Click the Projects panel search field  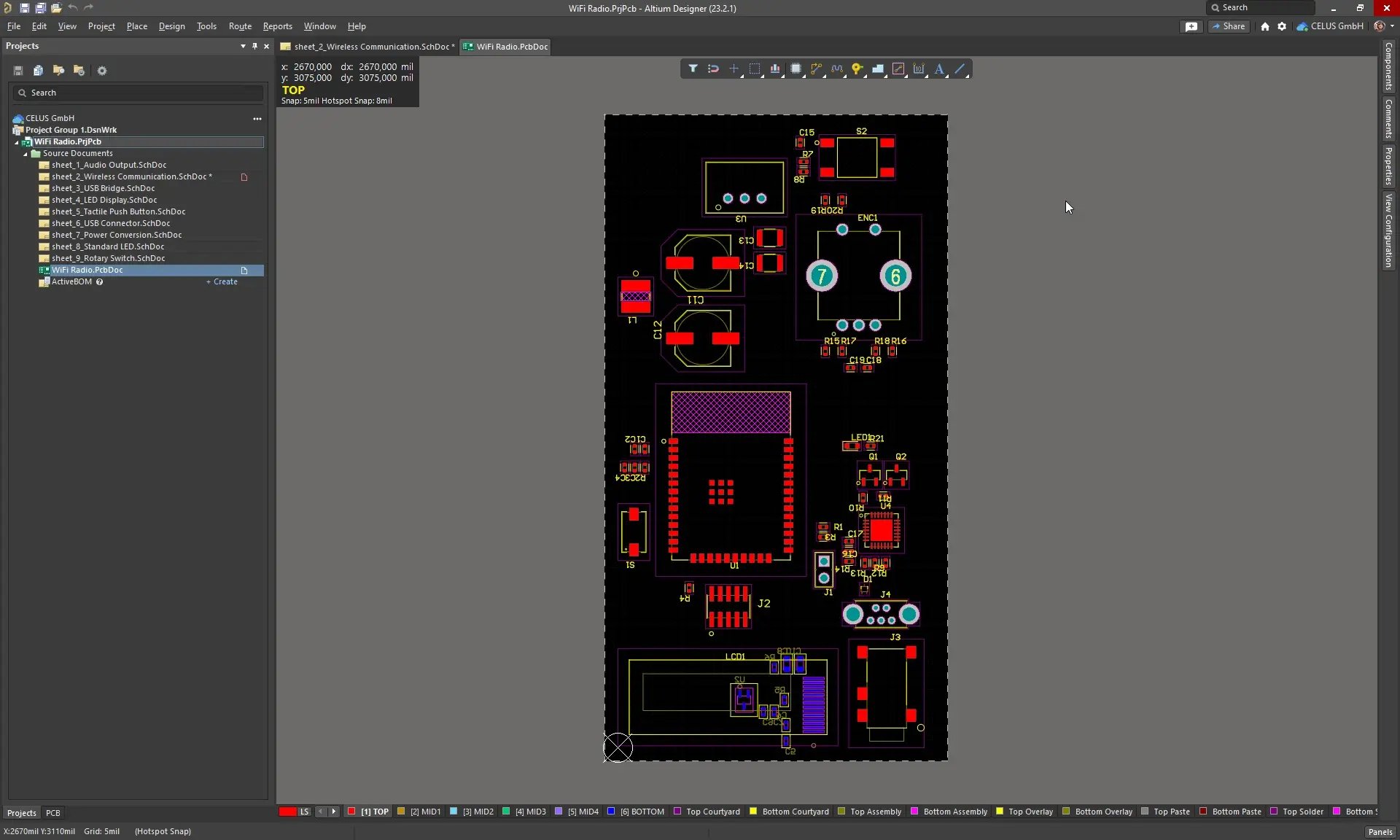139,93
